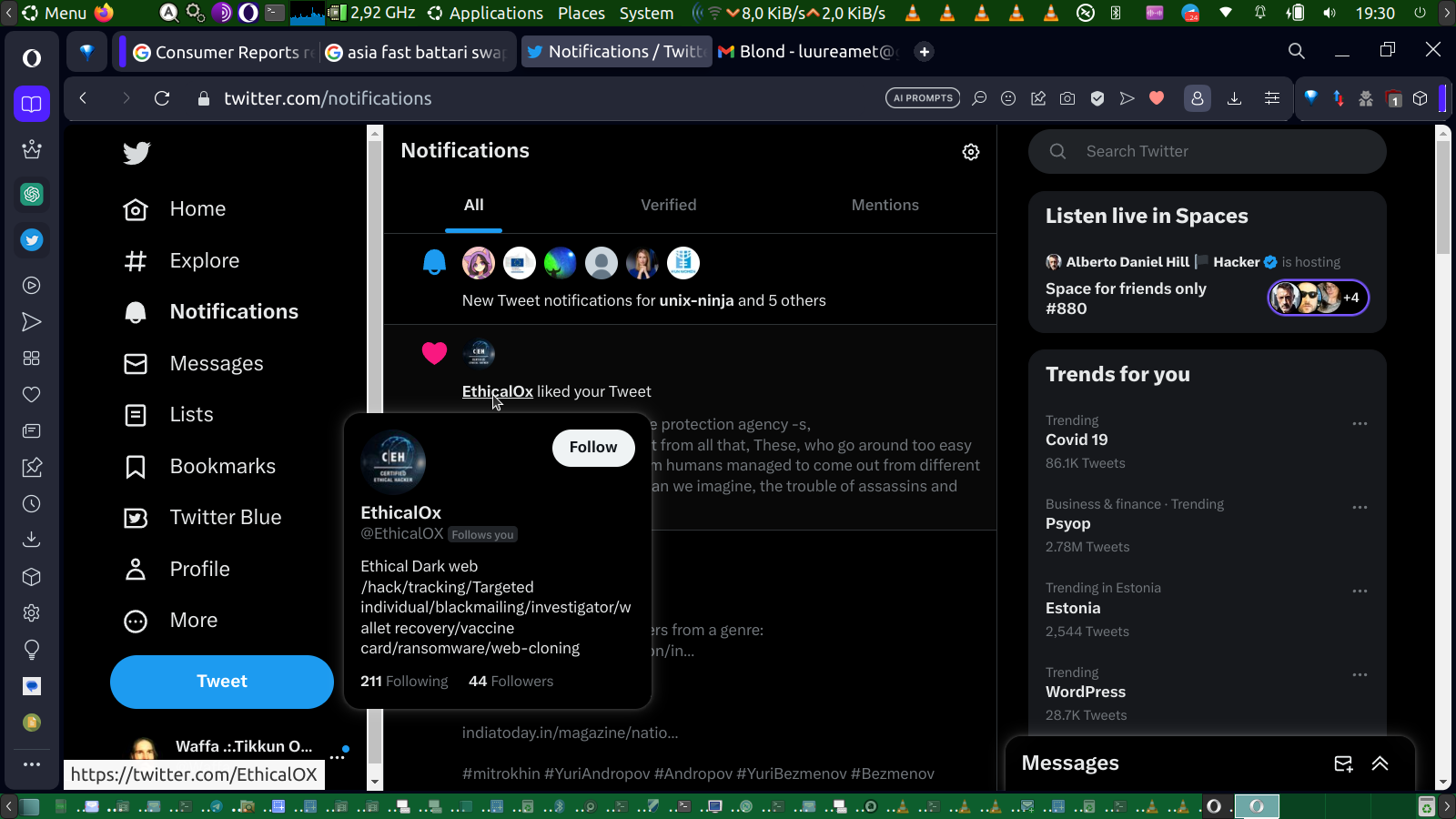Screen dimensions: 1456x819
Task: Go to Home in Twitter navigation
Action: click(175, 209)
